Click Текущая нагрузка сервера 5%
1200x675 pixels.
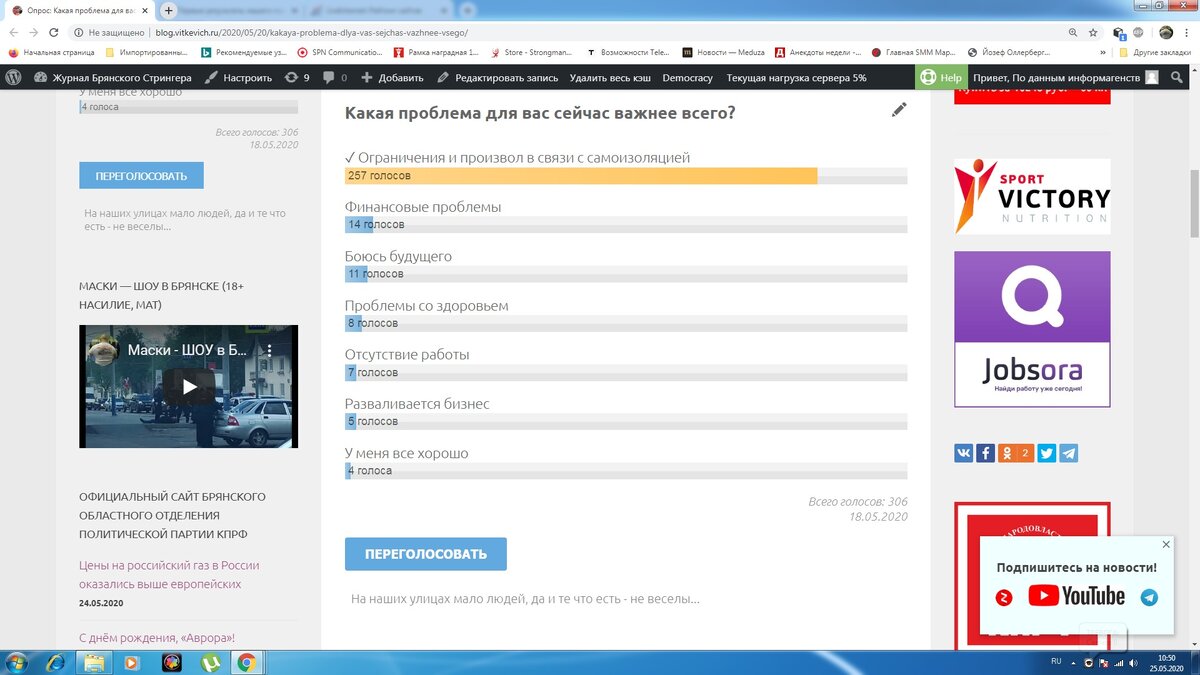coord(796,77)
